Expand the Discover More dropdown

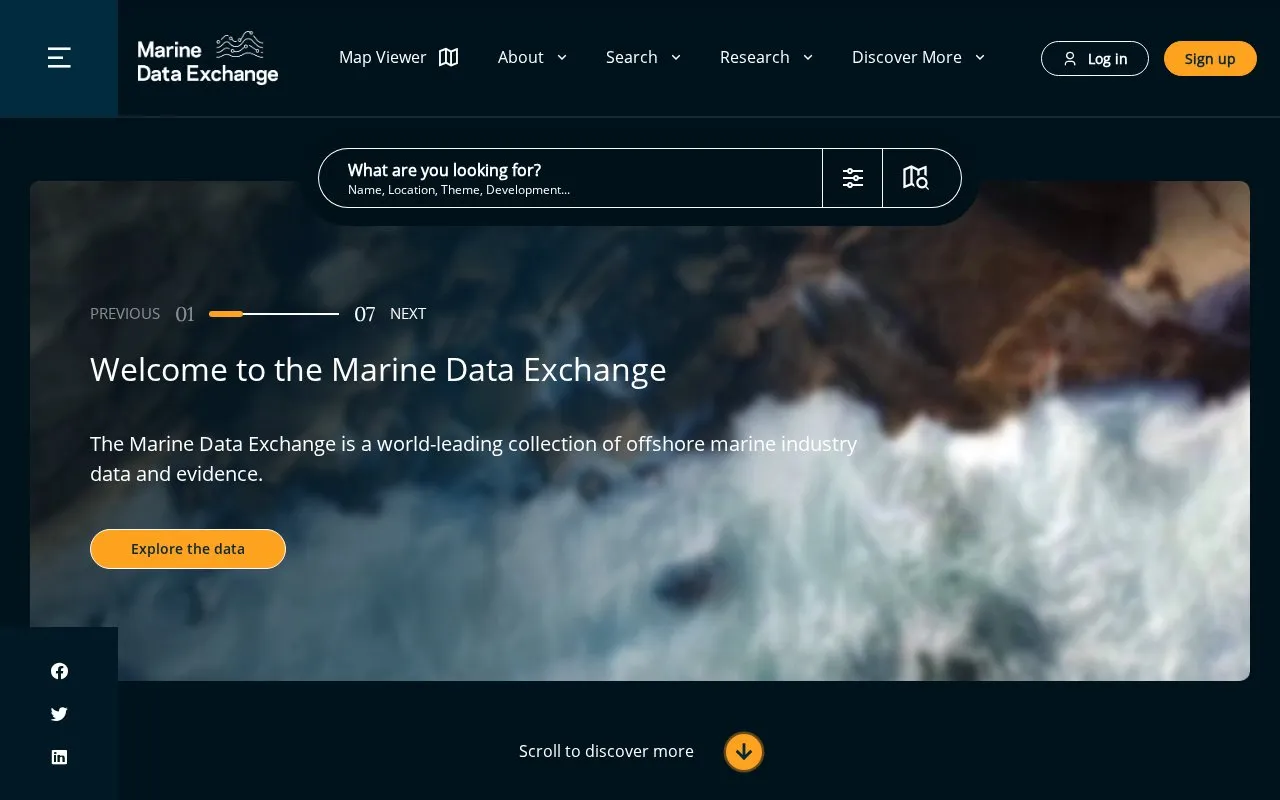click(x=918, y=57)
